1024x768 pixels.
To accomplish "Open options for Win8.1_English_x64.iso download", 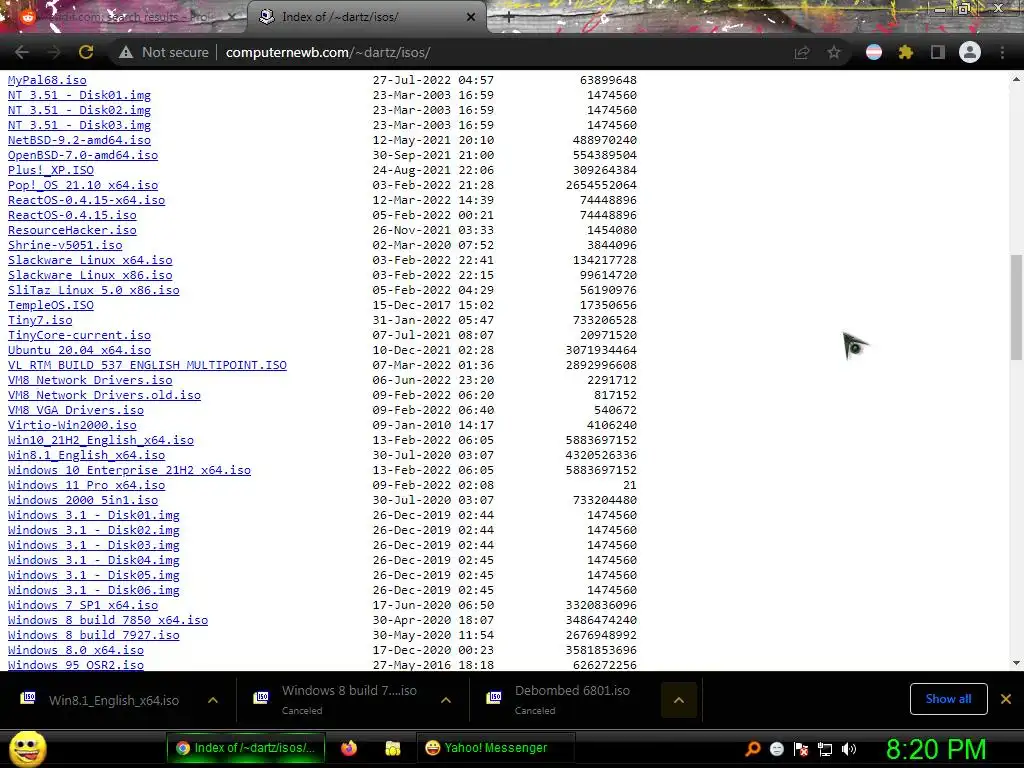I will click(x=213, y=700).
